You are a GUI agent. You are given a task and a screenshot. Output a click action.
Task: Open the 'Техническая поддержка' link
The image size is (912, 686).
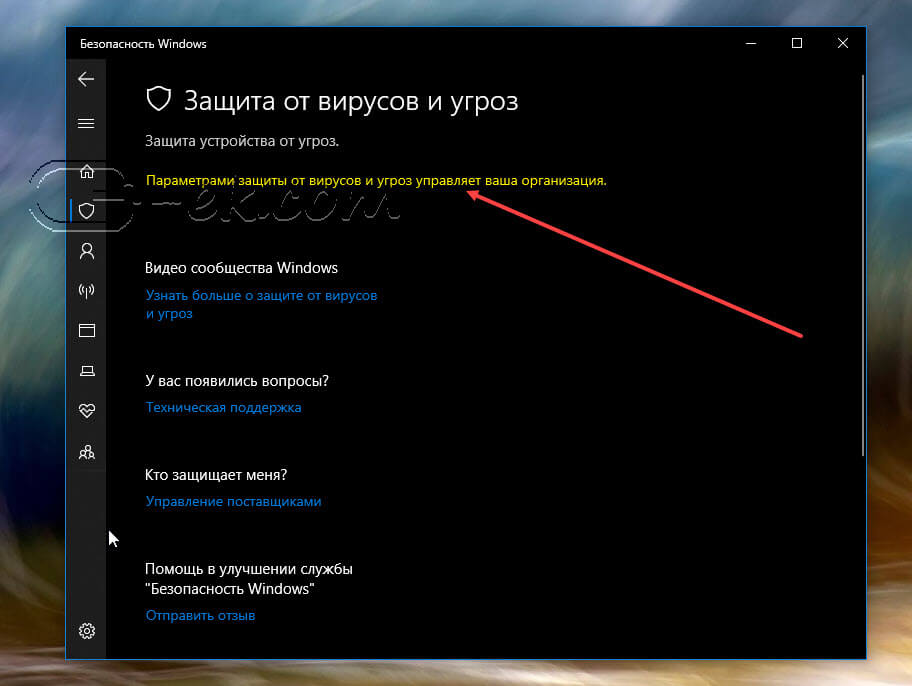click(x=223, y=407)
